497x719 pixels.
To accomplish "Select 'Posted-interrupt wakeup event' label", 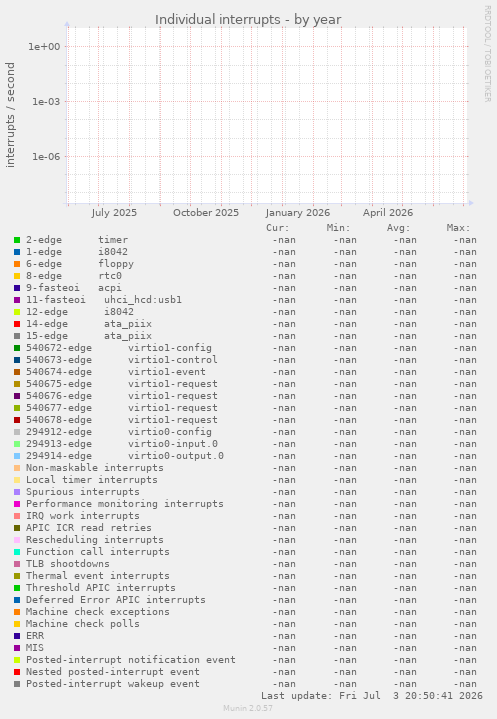I will point(113,684).
